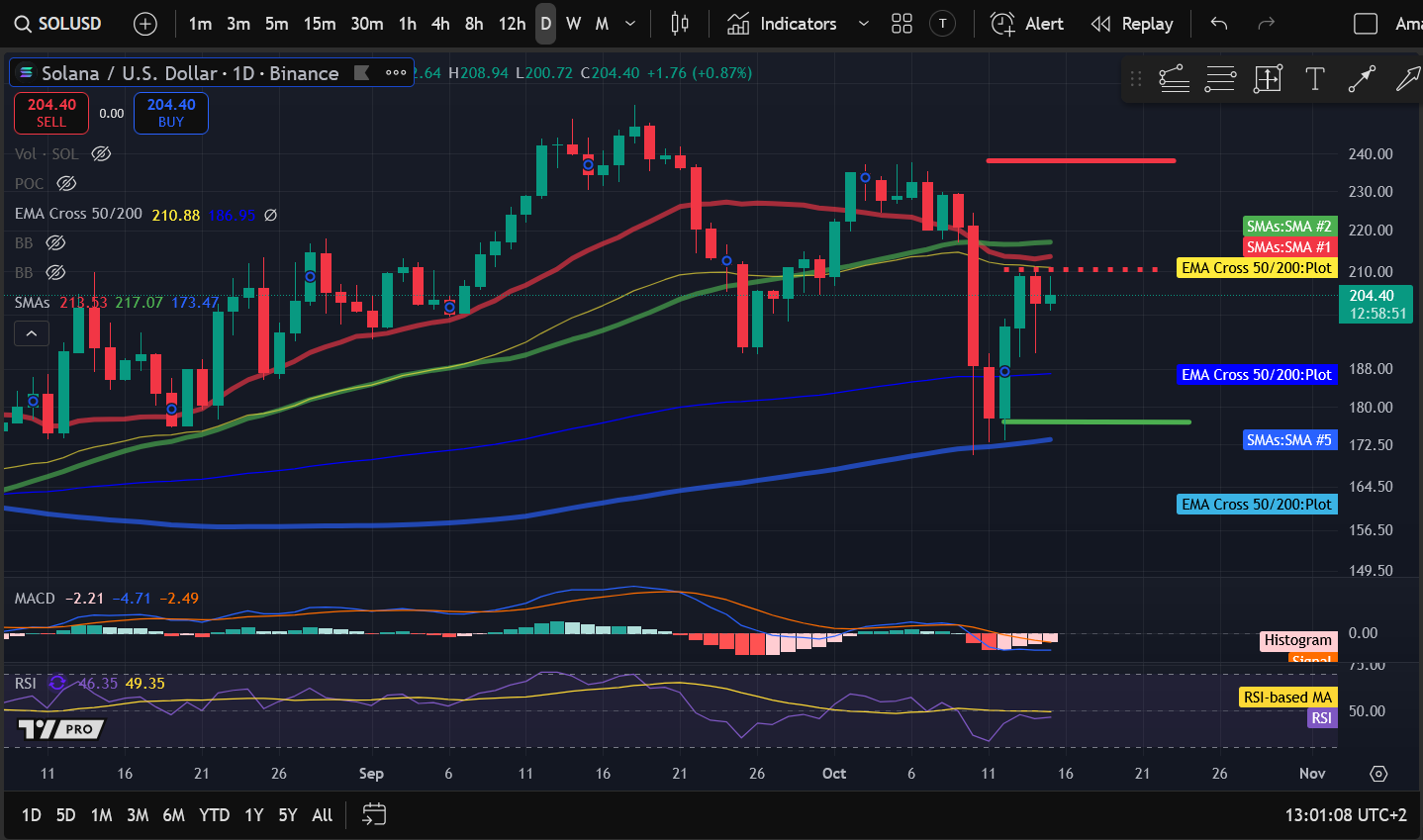The width and height of the screenshot is (1423, 840).
Task: Create a new Alert
Action: 1026,24
